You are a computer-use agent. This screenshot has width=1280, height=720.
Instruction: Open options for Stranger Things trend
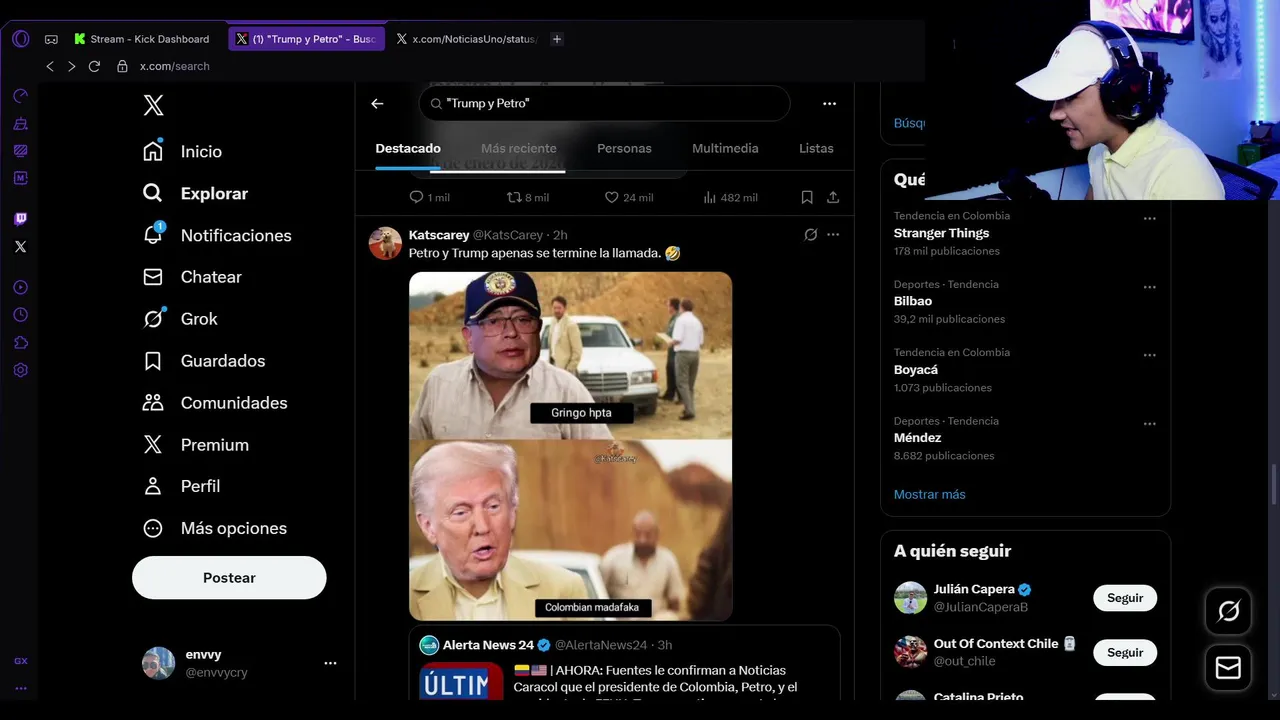(x=1149, y=218)
